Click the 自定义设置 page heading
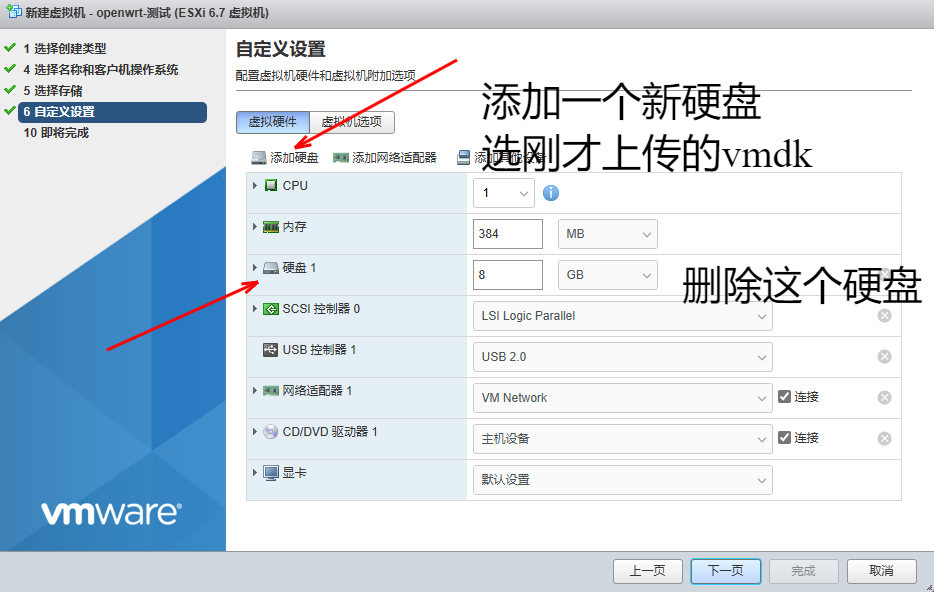This screenshot has height=592, width=934. [281, 49]
